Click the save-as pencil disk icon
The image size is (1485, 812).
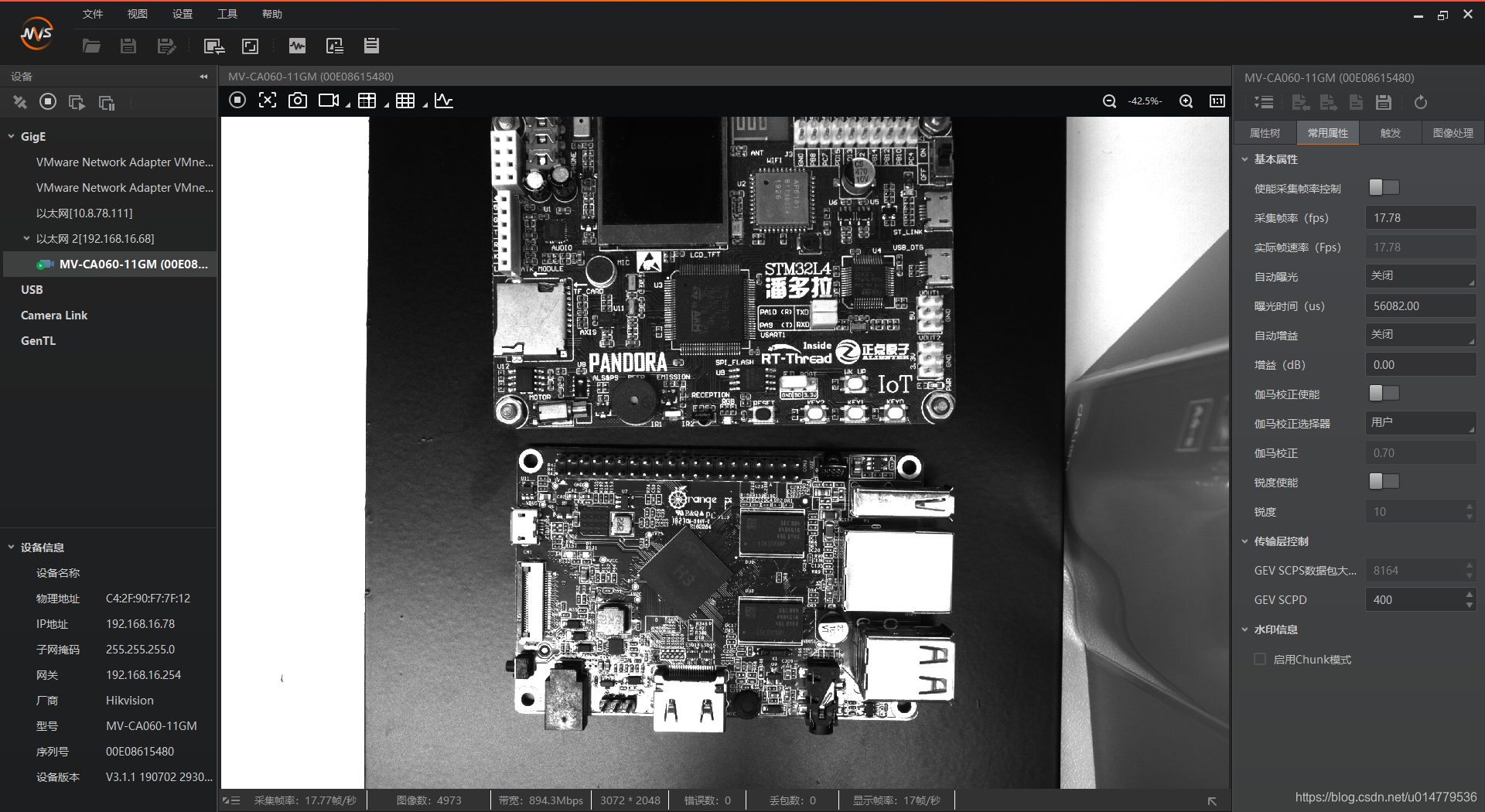166,46
